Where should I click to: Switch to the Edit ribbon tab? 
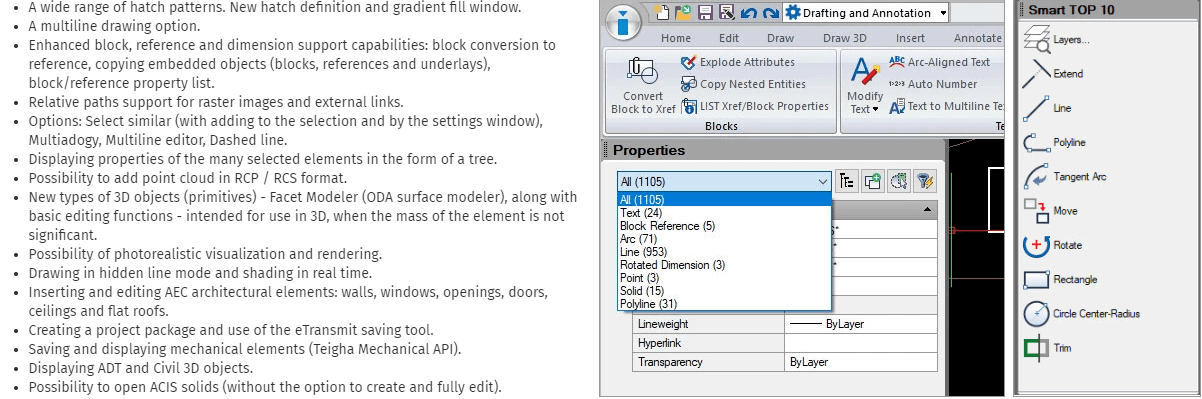[x=729, y=38]
